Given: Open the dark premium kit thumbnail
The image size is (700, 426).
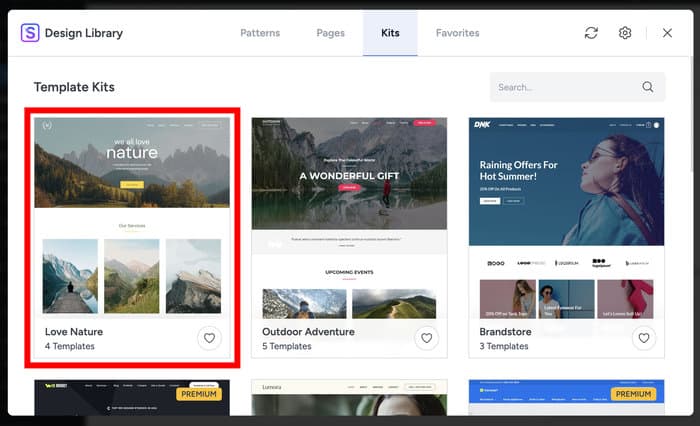Looking at the screenshot, I should point(132,398).
